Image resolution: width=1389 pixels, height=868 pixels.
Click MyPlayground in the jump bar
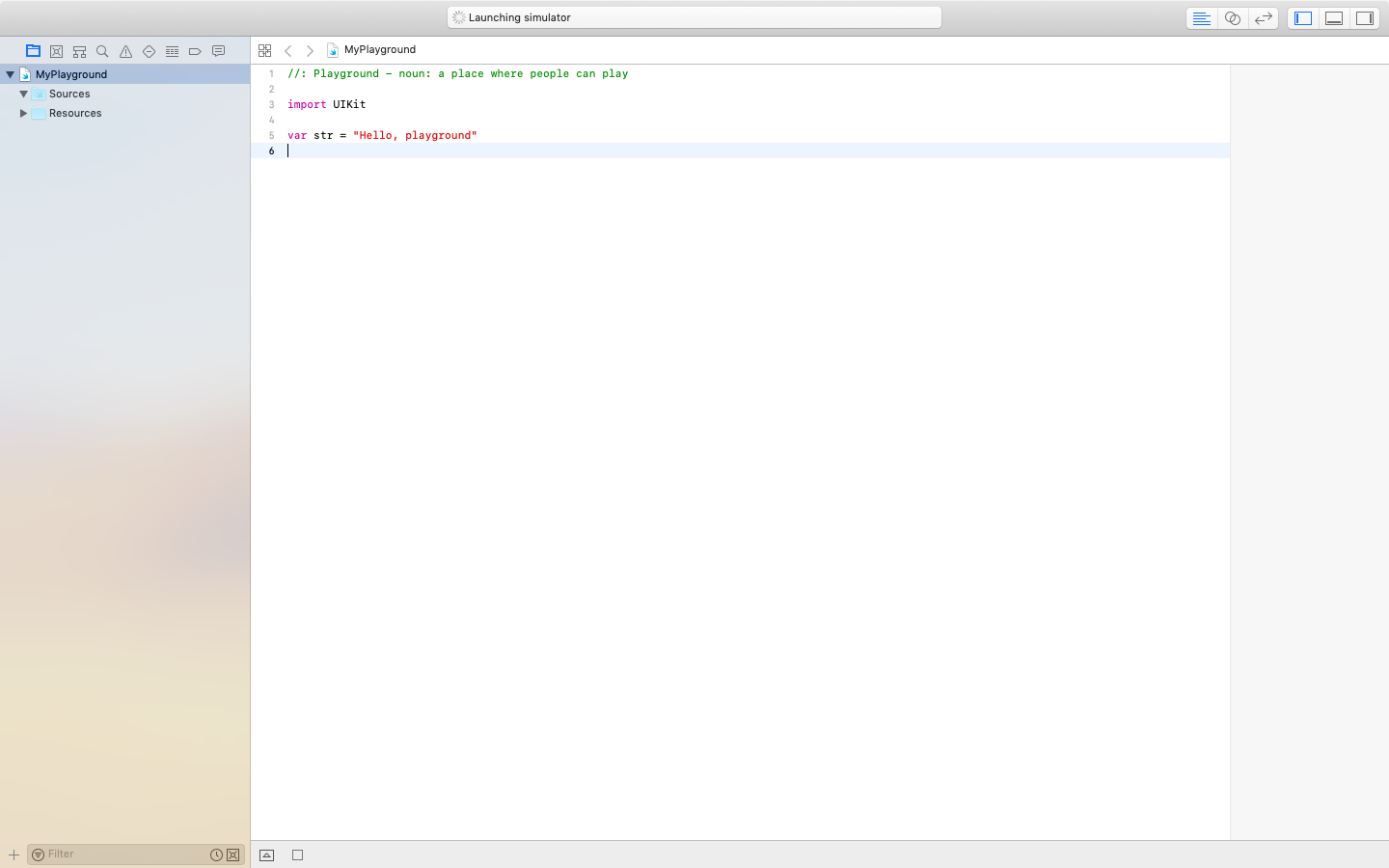click(379, 49)
